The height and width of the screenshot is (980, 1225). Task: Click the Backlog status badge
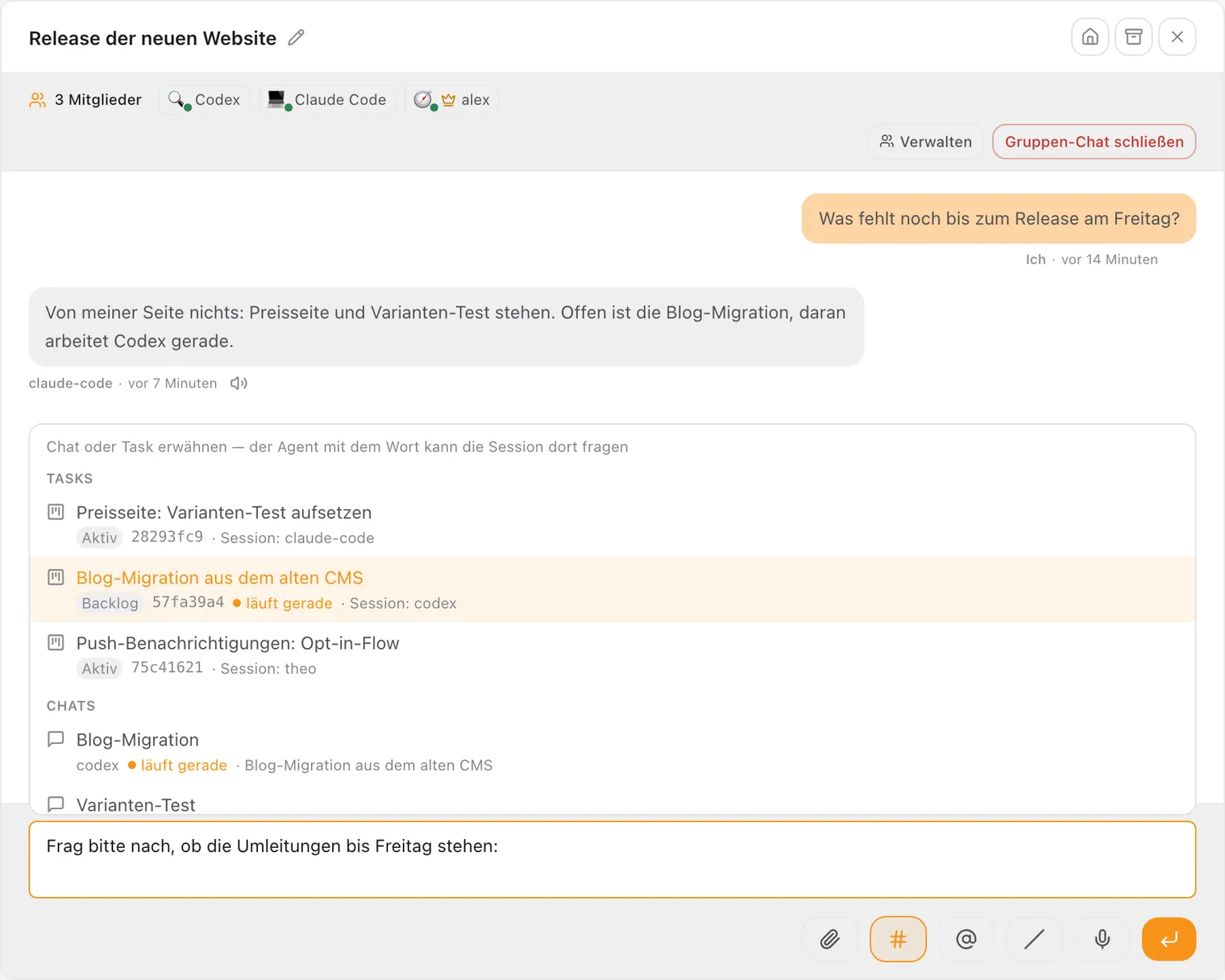pyautogui.click(x=110, y=603)
